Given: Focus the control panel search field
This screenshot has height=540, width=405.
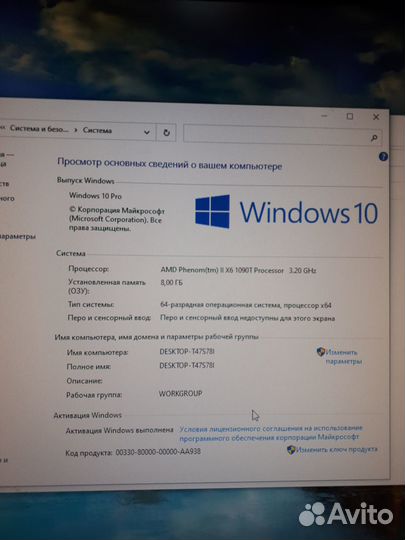Looking at the screenshot, I should click(277, 135).
